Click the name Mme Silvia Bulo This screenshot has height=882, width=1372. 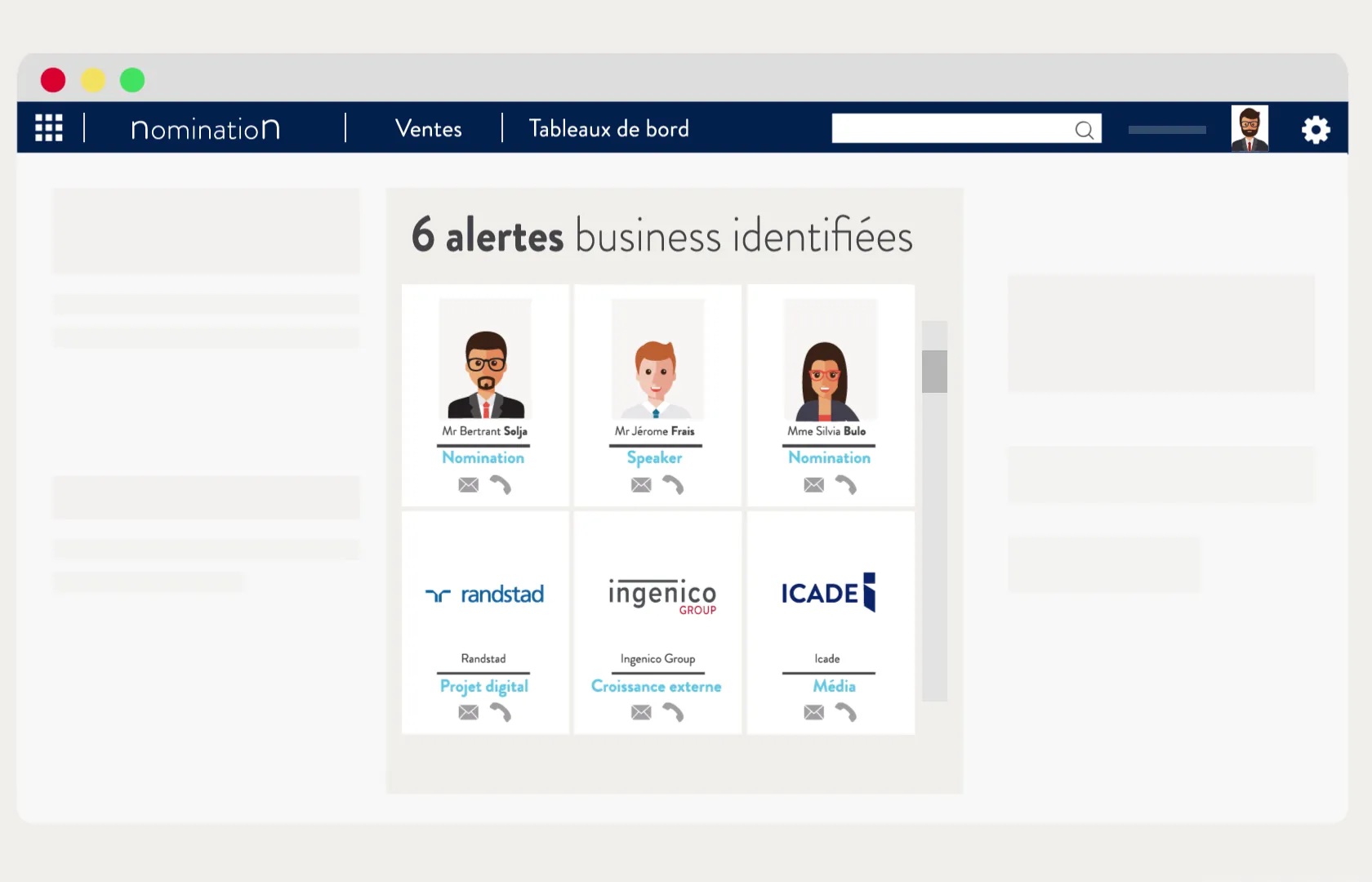[x=826, y=431]
